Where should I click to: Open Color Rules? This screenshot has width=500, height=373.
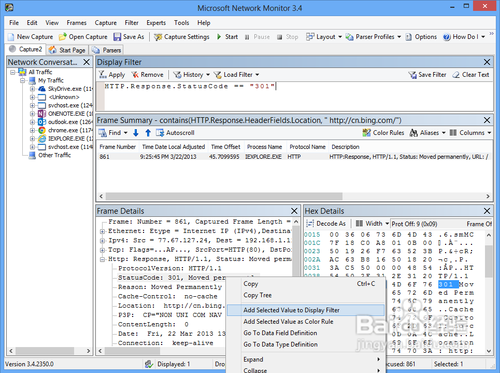383,133
